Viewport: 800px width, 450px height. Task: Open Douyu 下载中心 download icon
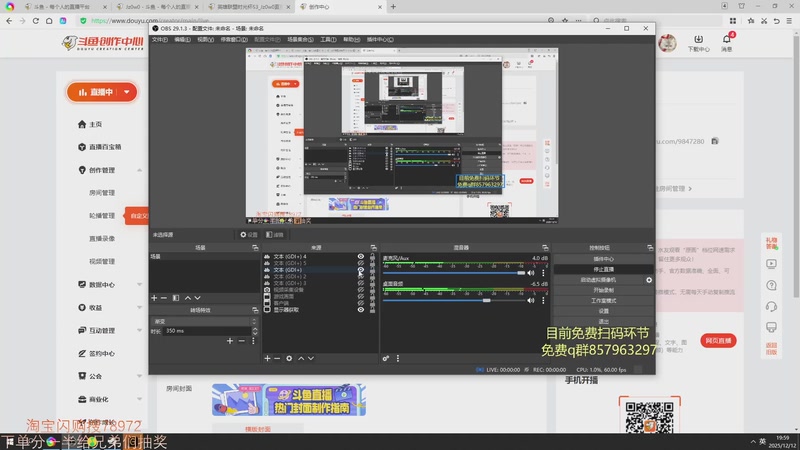click(698, 43)
